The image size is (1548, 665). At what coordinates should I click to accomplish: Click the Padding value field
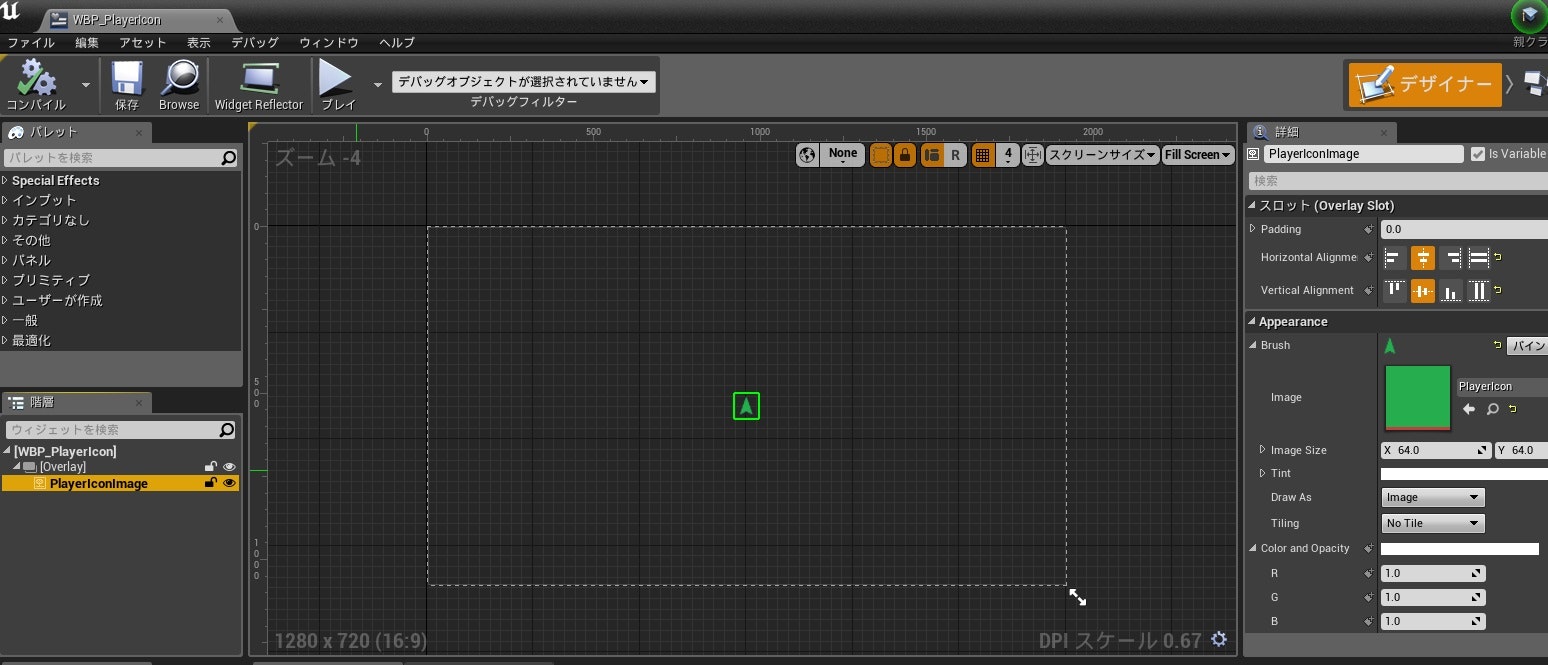tap(1464, 229)
